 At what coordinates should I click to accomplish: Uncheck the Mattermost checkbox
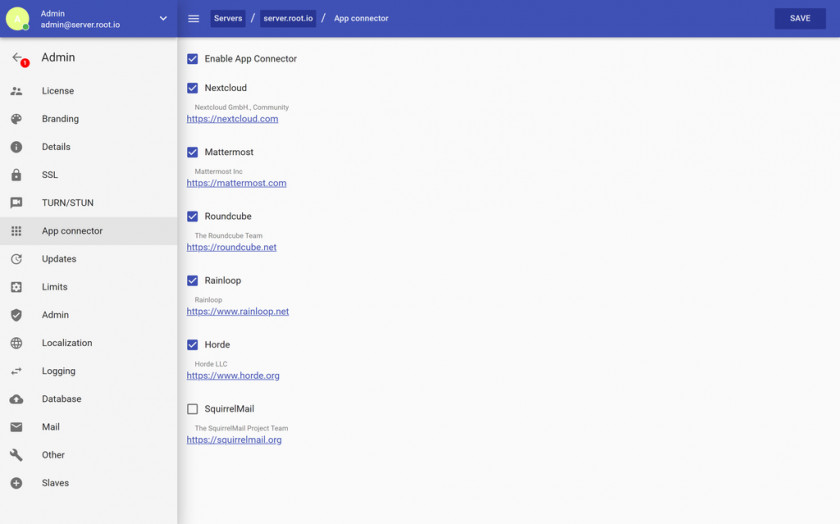click(x=192, y=152)
